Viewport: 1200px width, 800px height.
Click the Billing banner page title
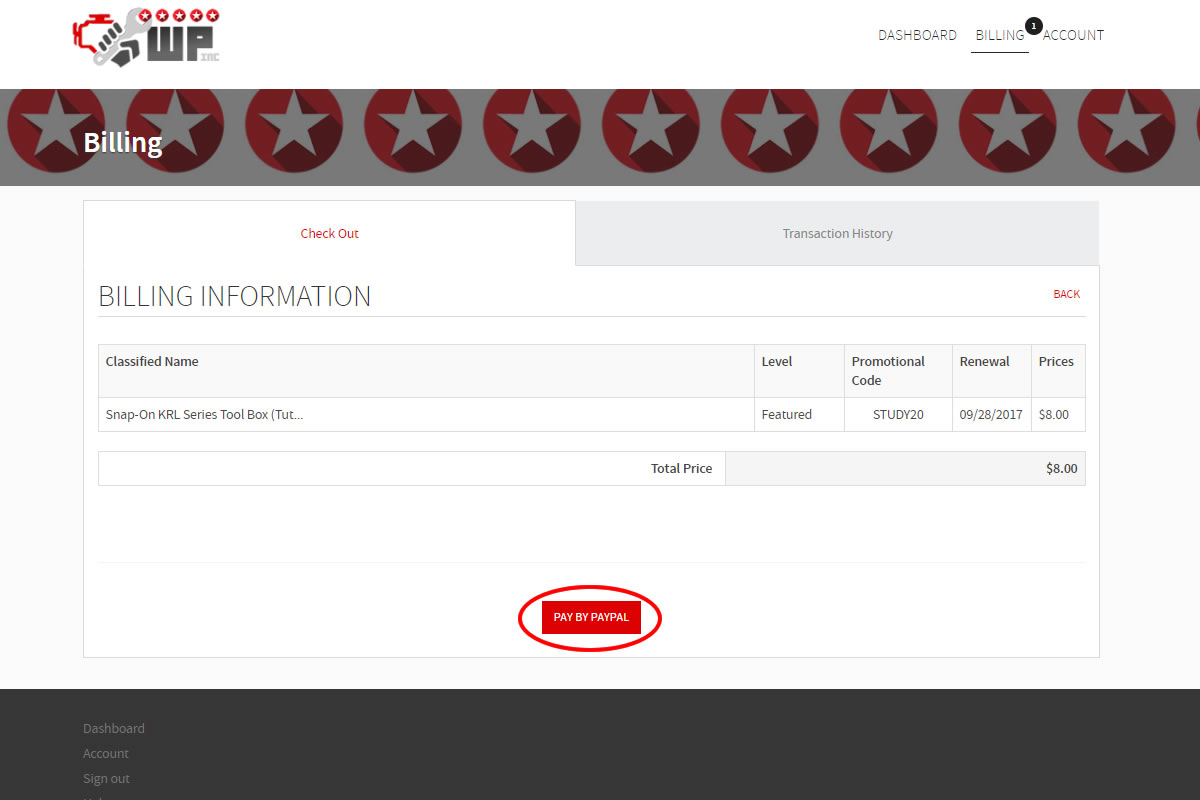122,142
